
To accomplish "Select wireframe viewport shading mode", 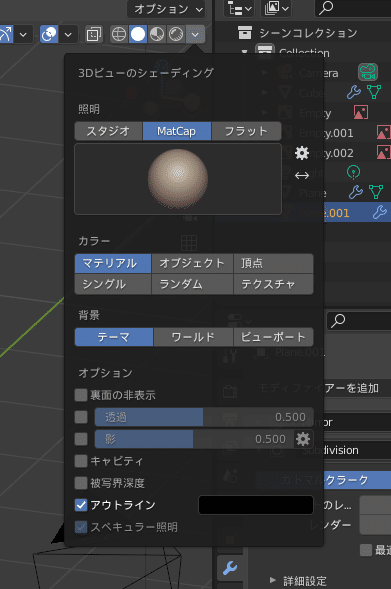I will 119,35.
